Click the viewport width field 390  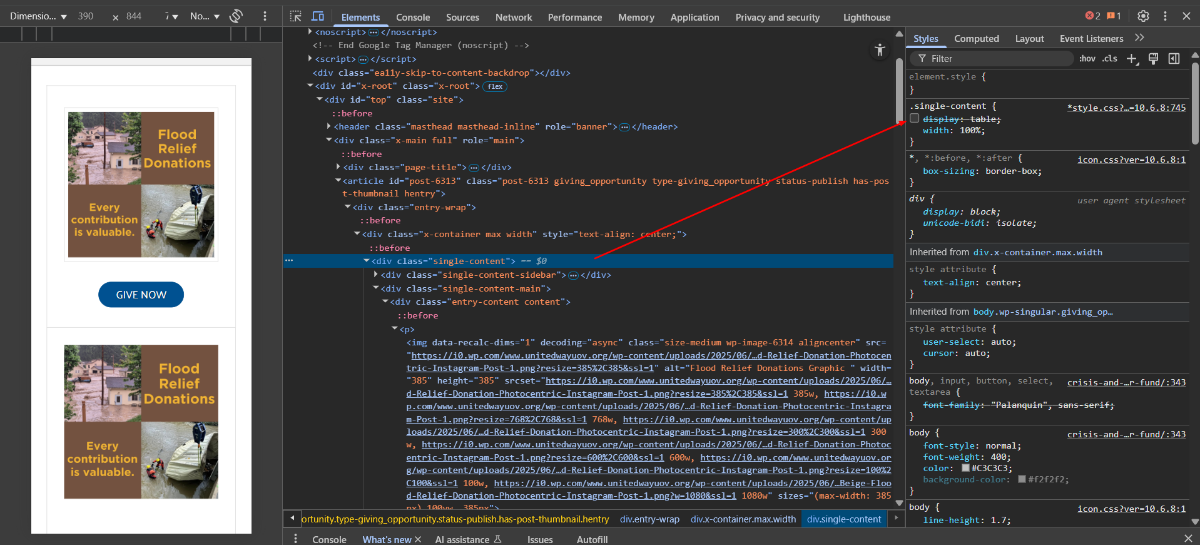click(x=86, y=17)
